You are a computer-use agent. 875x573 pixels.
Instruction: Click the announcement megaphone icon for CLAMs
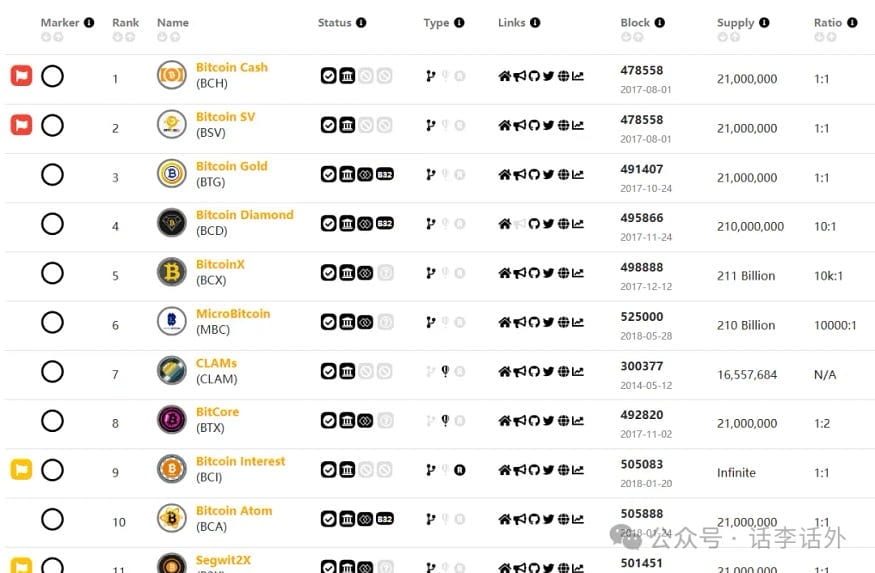click(520, 371)
